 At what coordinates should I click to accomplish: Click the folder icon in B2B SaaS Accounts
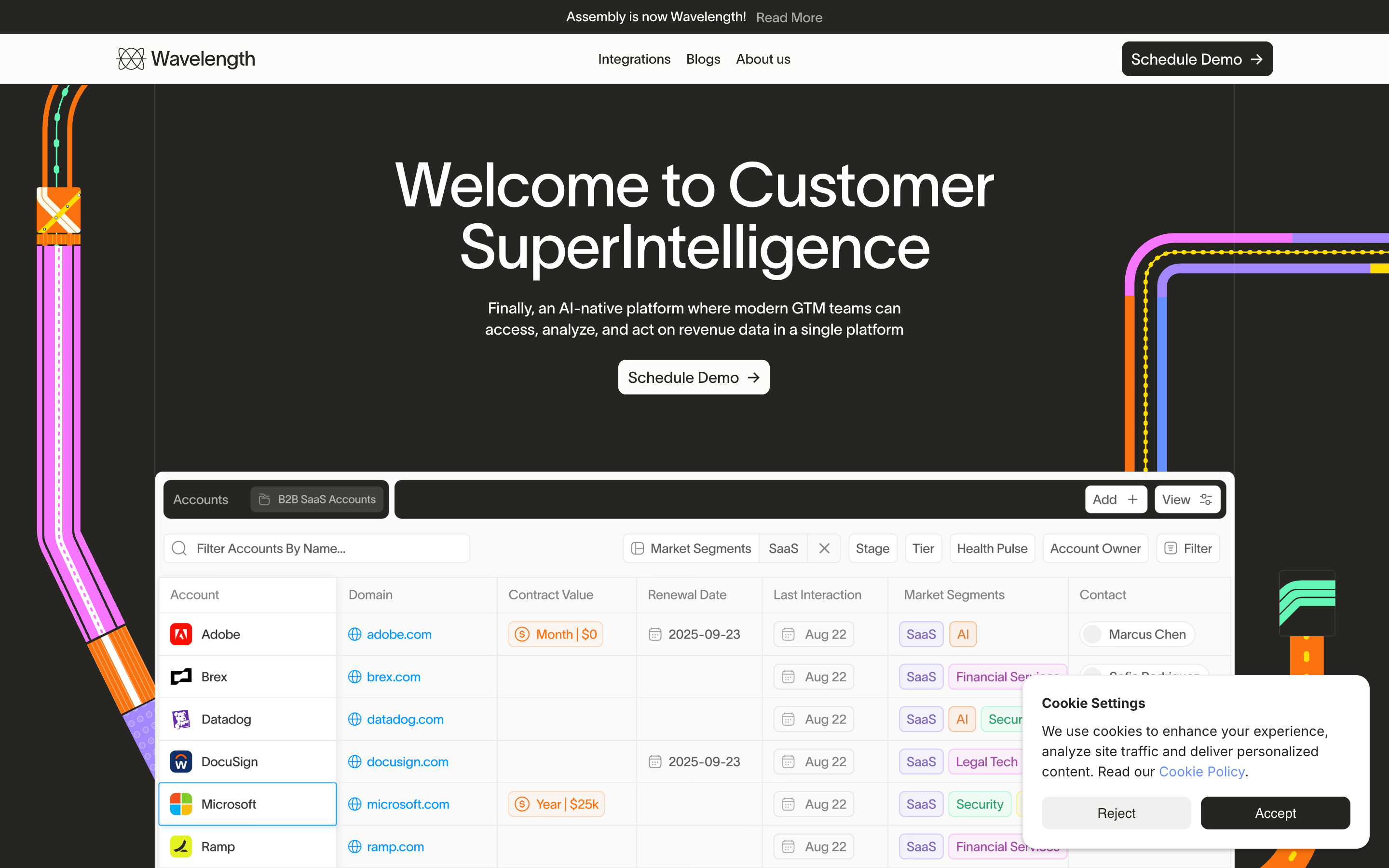(264, 500)
